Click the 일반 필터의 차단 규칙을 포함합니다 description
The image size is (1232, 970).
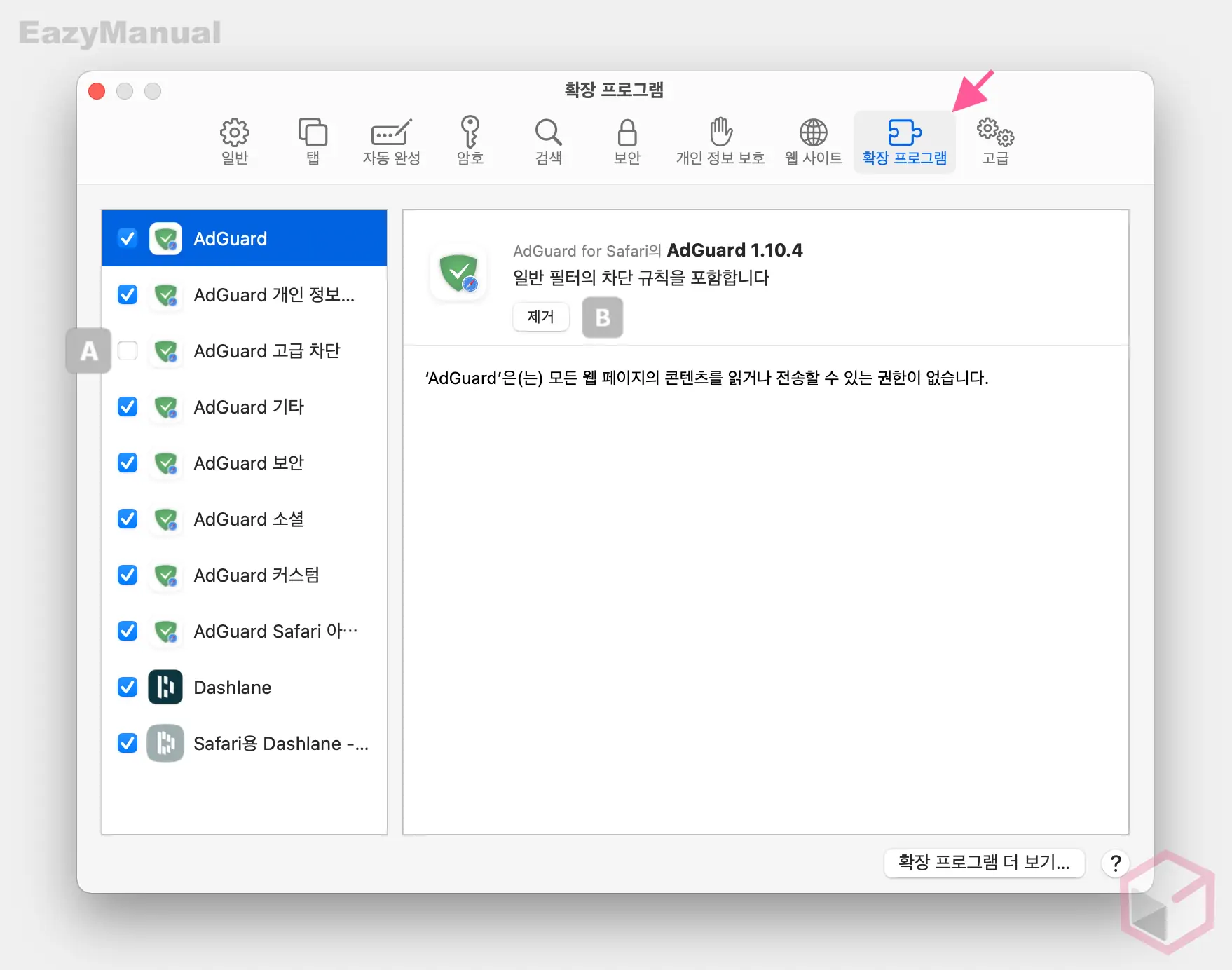point(641,278)
